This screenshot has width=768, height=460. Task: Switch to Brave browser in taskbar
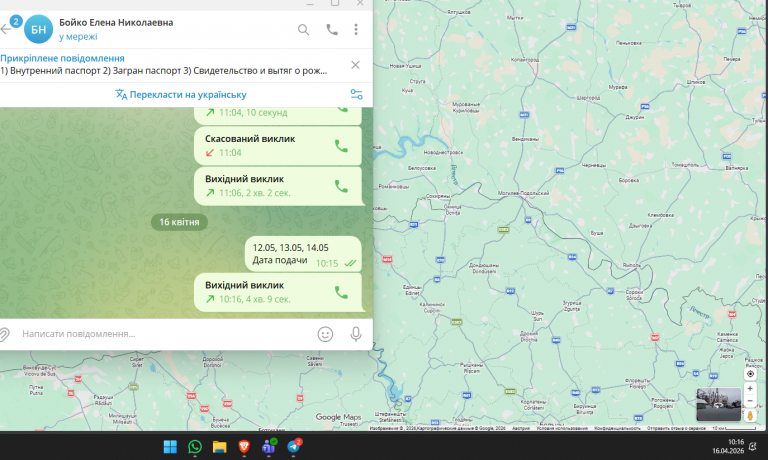[244, 447]
